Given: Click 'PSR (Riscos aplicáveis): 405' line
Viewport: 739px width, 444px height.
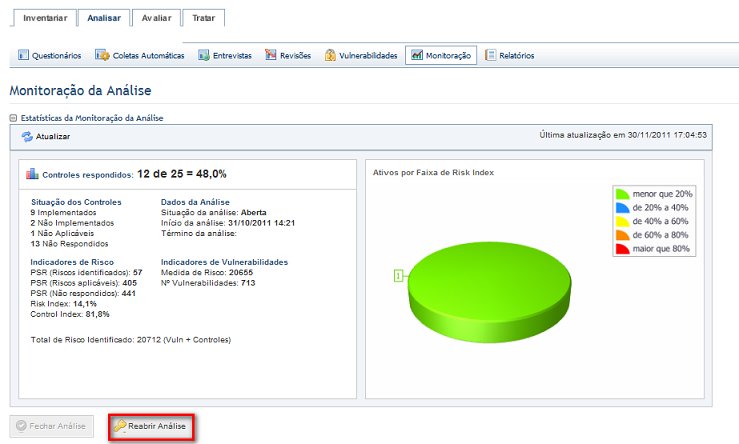Looking at the screenshot, I should click(83, 283).
